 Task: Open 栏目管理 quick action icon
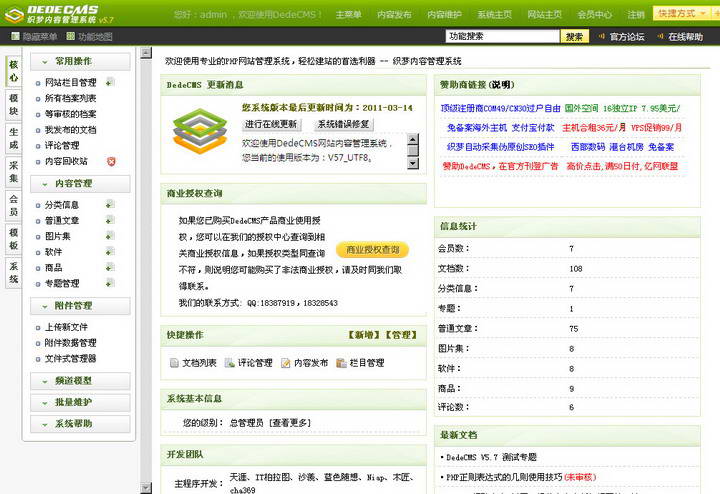pyautogui.click(x=342, y=363)
